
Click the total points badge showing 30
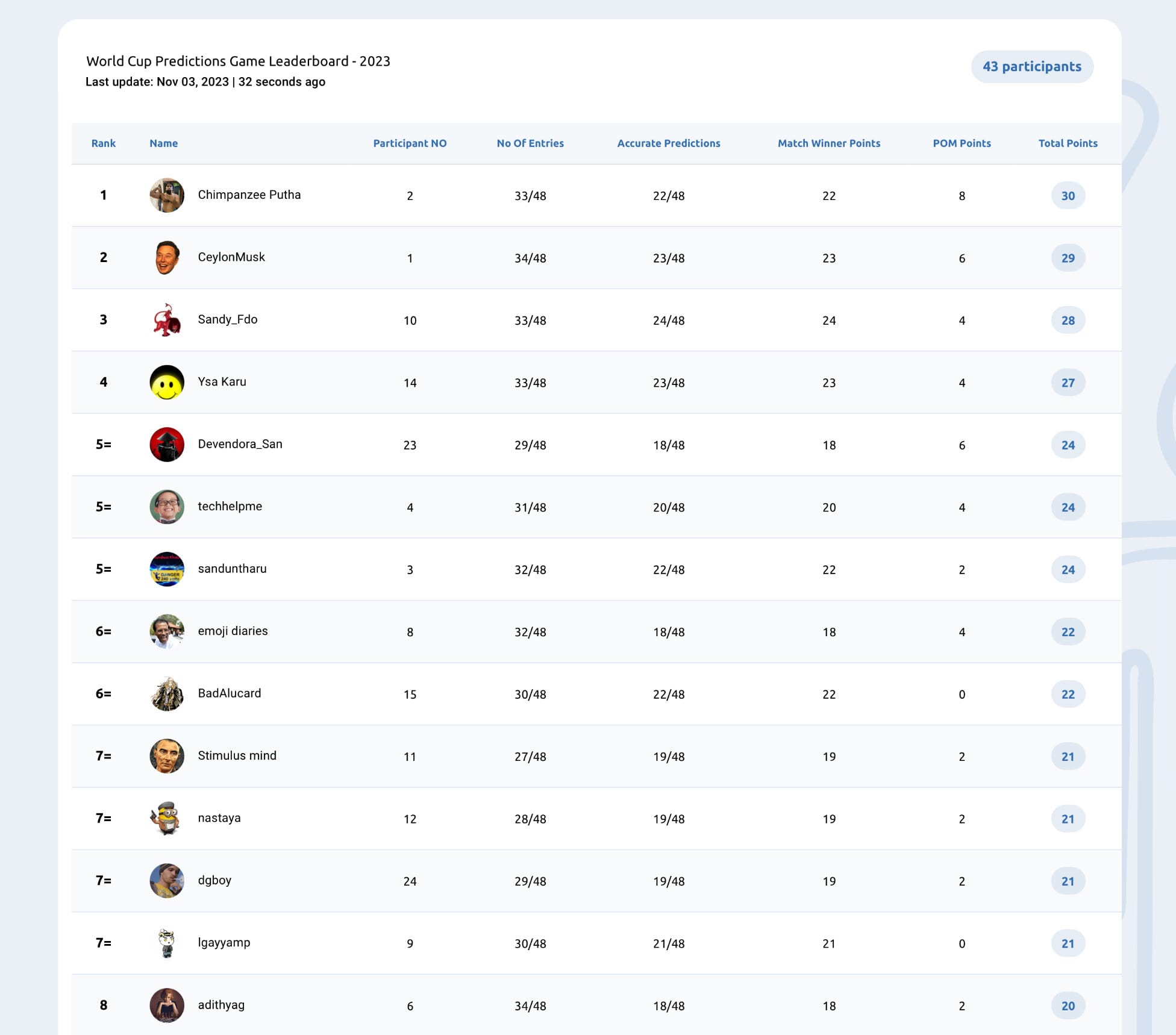coord(1068,196)
